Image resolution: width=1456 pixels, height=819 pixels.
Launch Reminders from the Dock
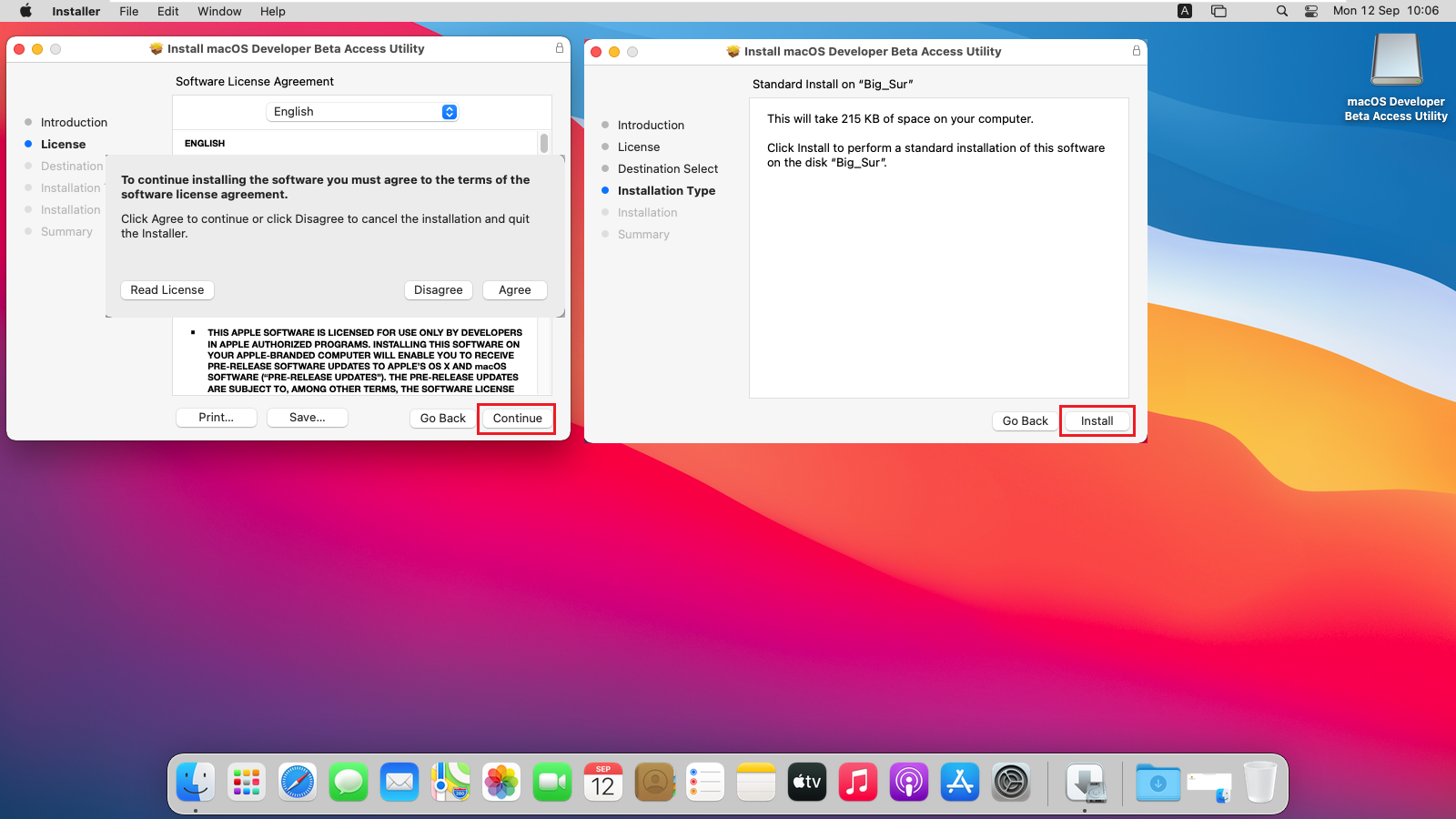point(705,783)
